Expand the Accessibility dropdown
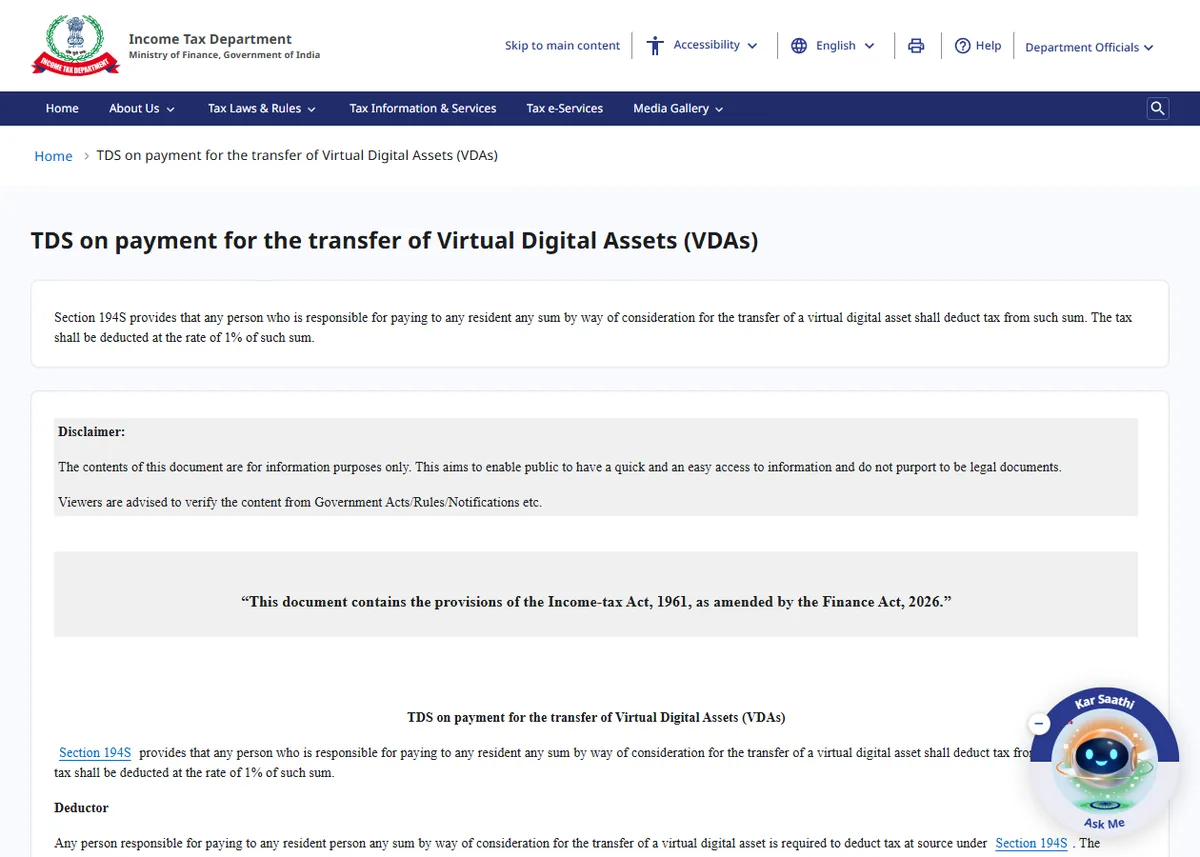This screenshot has height=857, width=1200. (715, 45)
